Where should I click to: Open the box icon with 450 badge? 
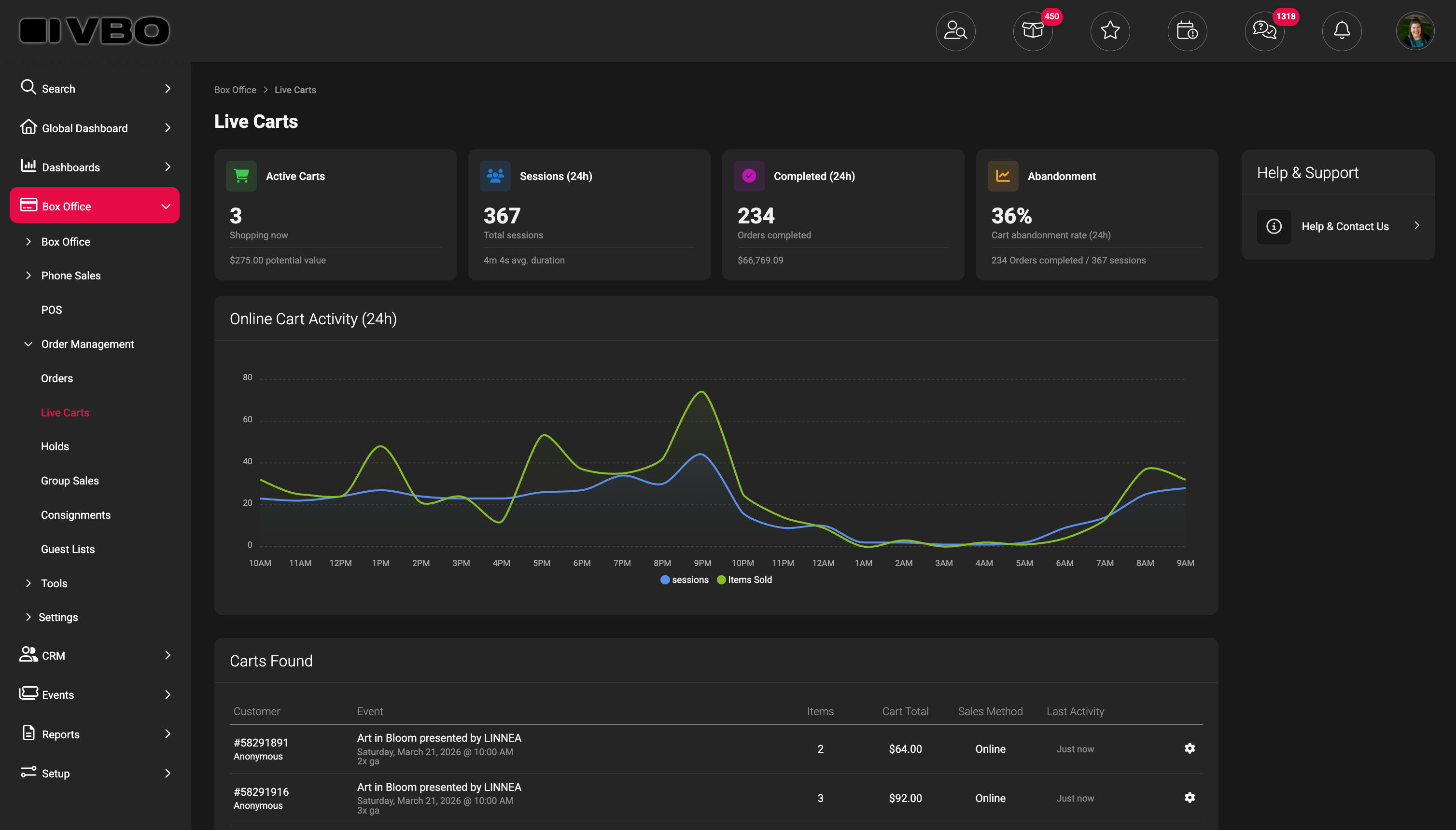pos(1033,31)
